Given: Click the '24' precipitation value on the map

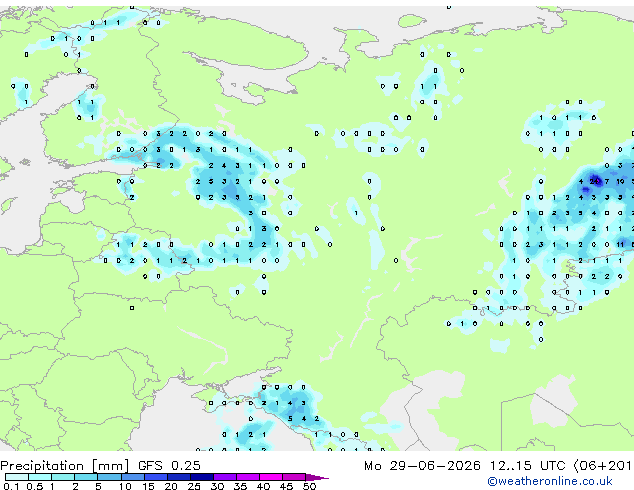Looking at the screenshot, I should pyautogui.click(x=594, y=182).
